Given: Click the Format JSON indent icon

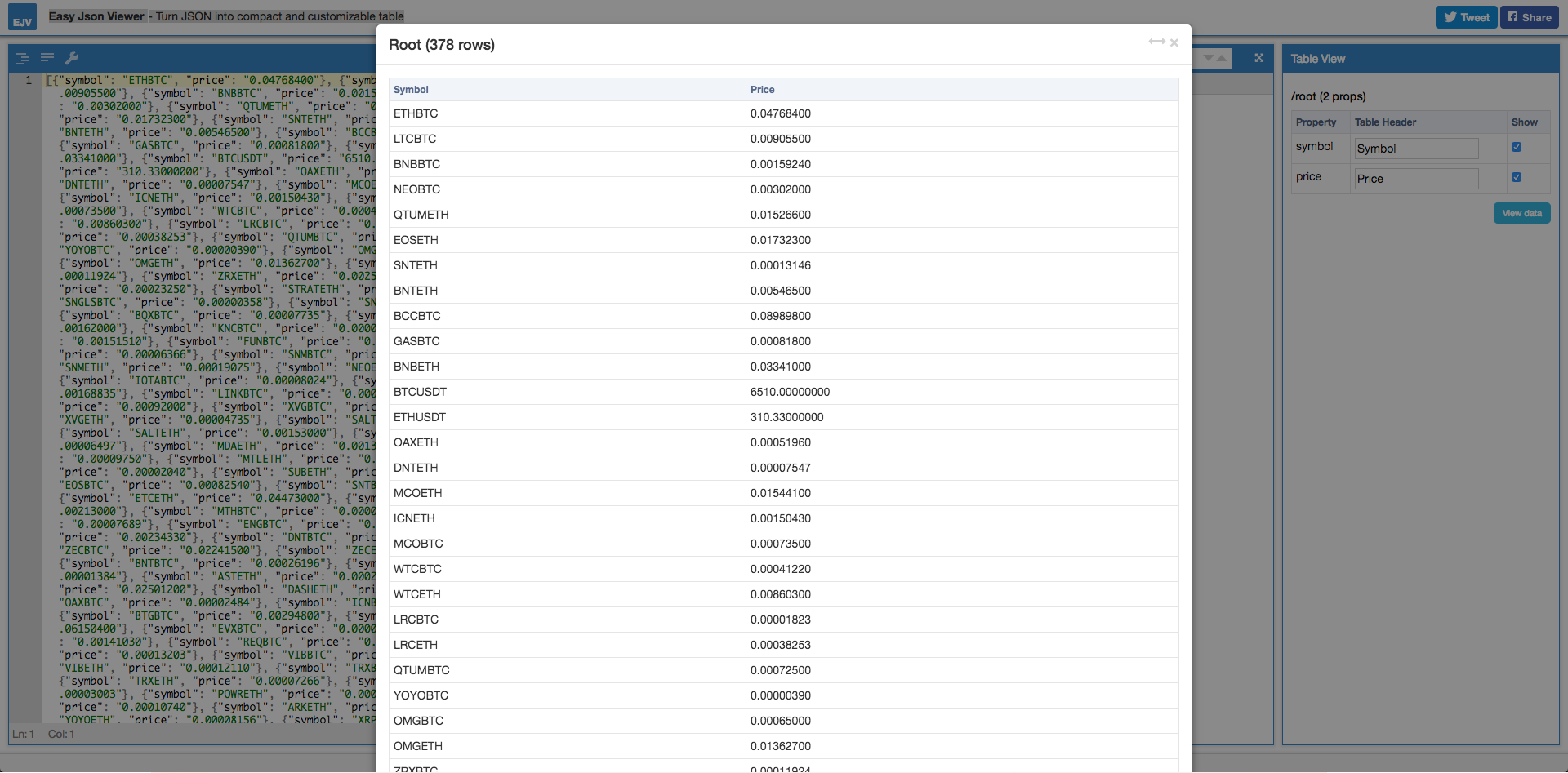Looking at the screenshot, I should pyautogui.click(x=23, y=58).
